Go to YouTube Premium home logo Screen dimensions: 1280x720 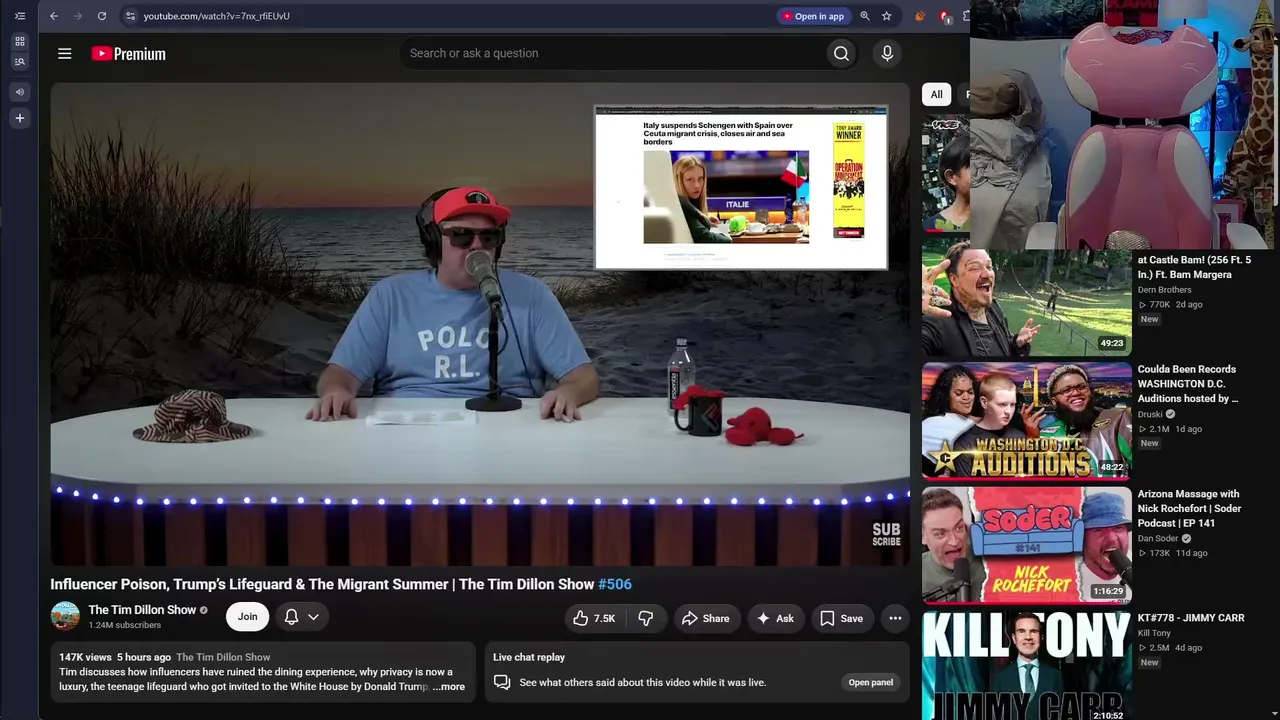128,54
